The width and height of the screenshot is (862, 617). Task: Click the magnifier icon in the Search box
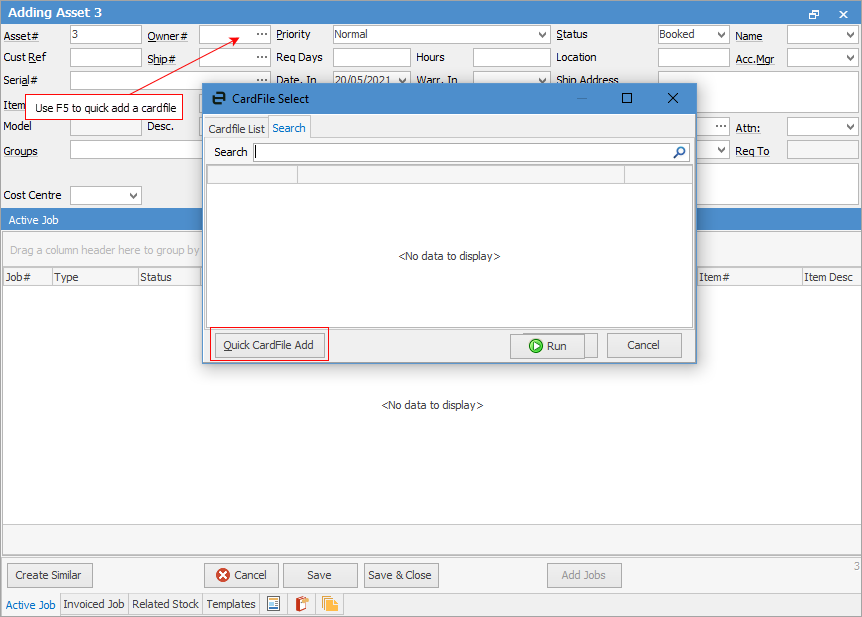pos(679,152)
